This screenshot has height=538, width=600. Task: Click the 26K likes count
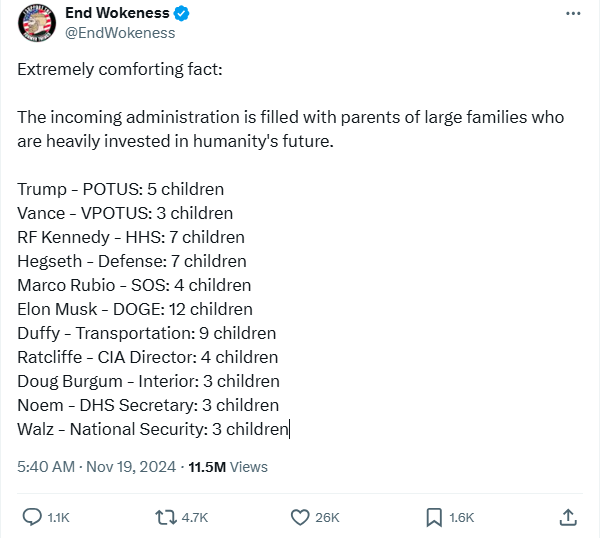click(328, 517)
